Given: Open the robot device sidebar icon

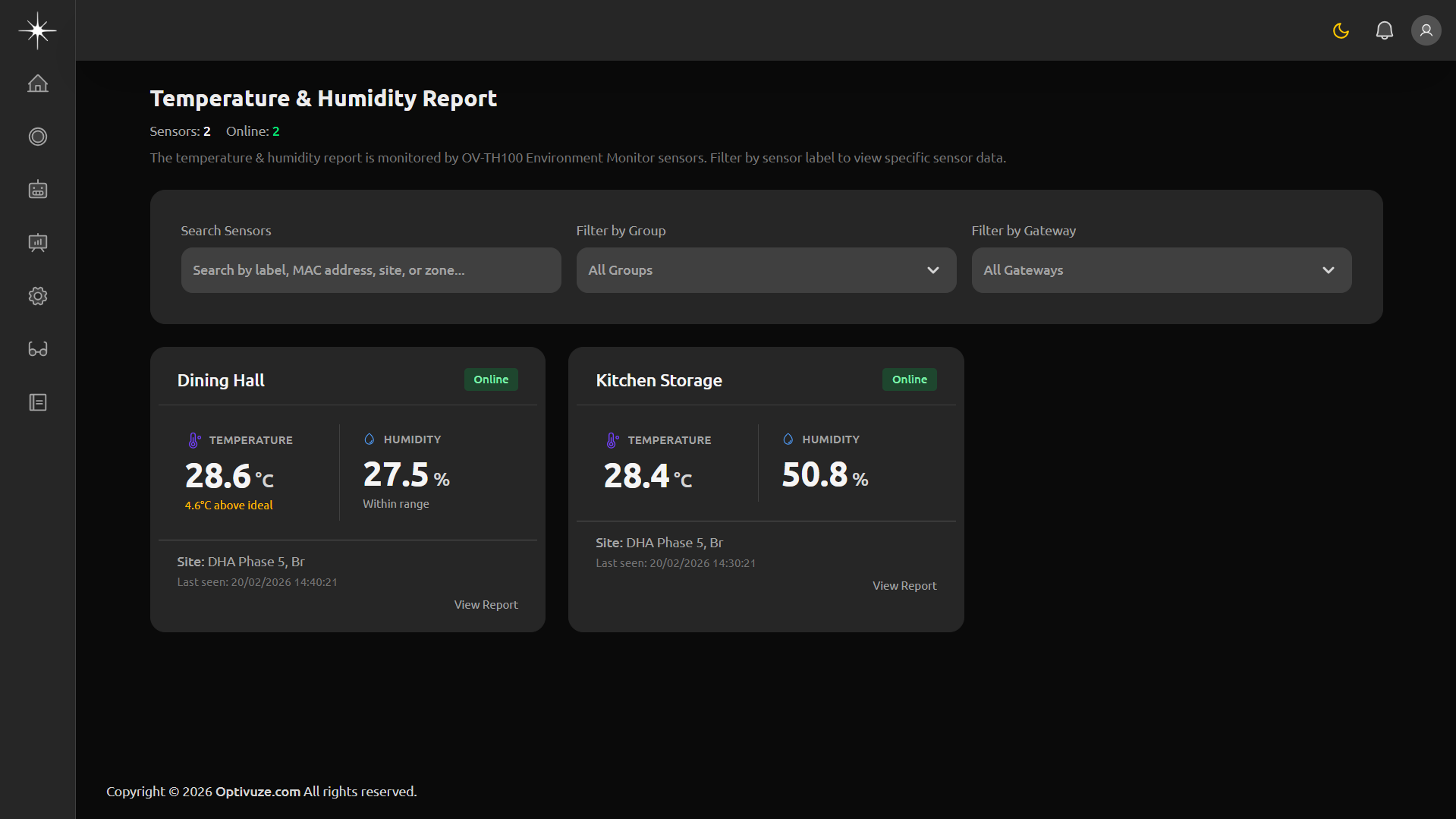Looking at the screenshot, I should point(37,190).
